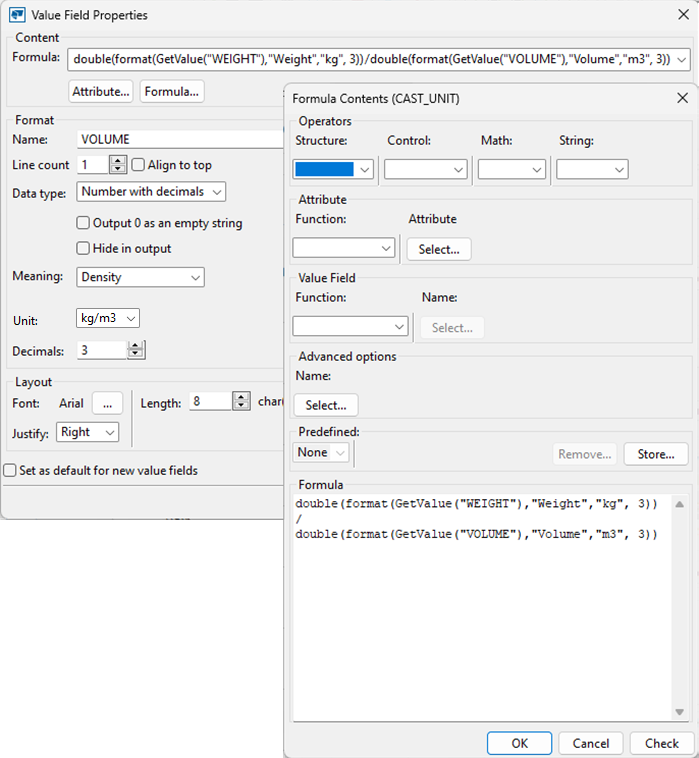Click the Attribute... button under Formula

tap(101, 92)
